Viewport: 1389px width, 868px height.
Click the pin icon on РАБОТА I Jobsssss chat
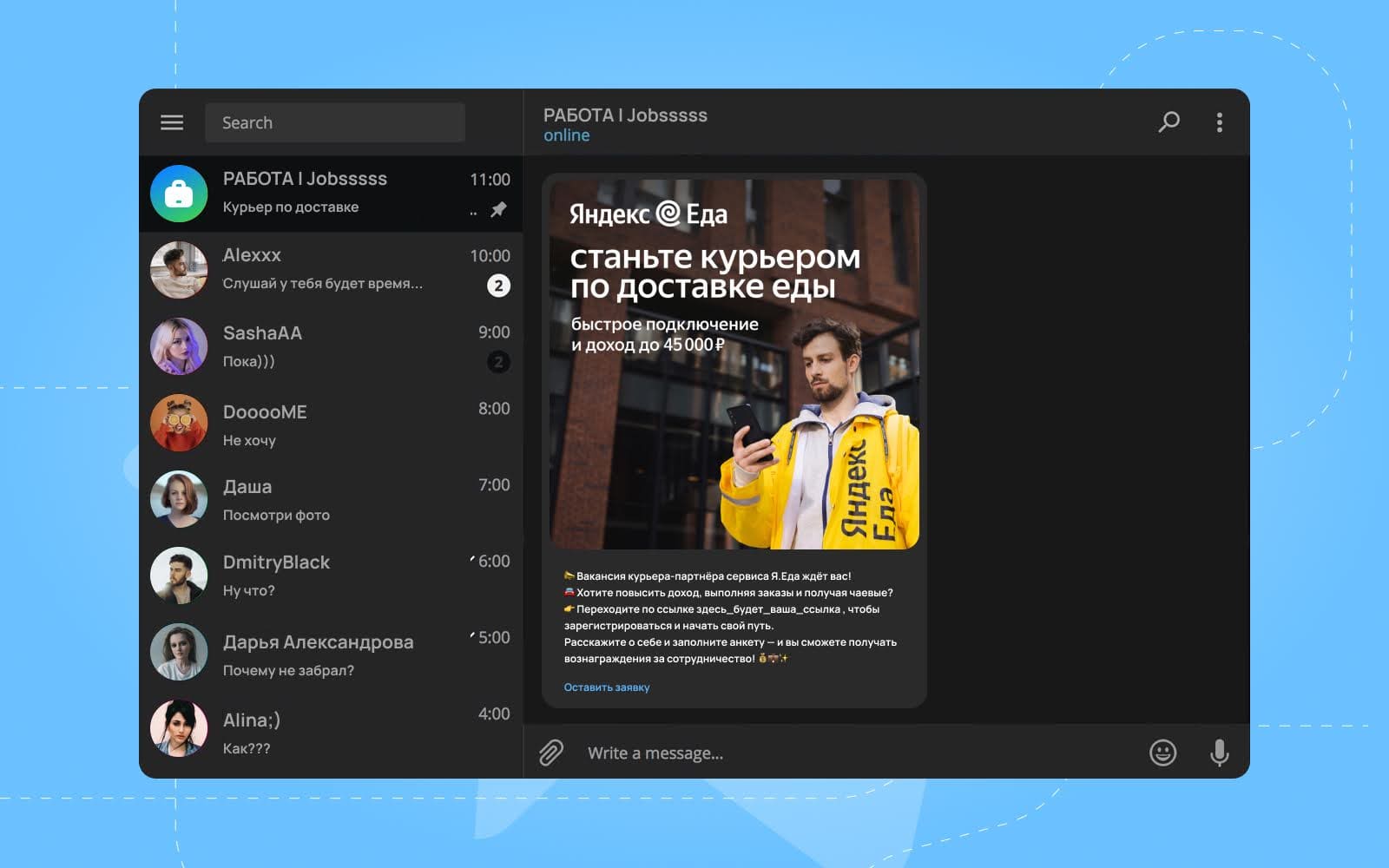(x=498, y=209)
